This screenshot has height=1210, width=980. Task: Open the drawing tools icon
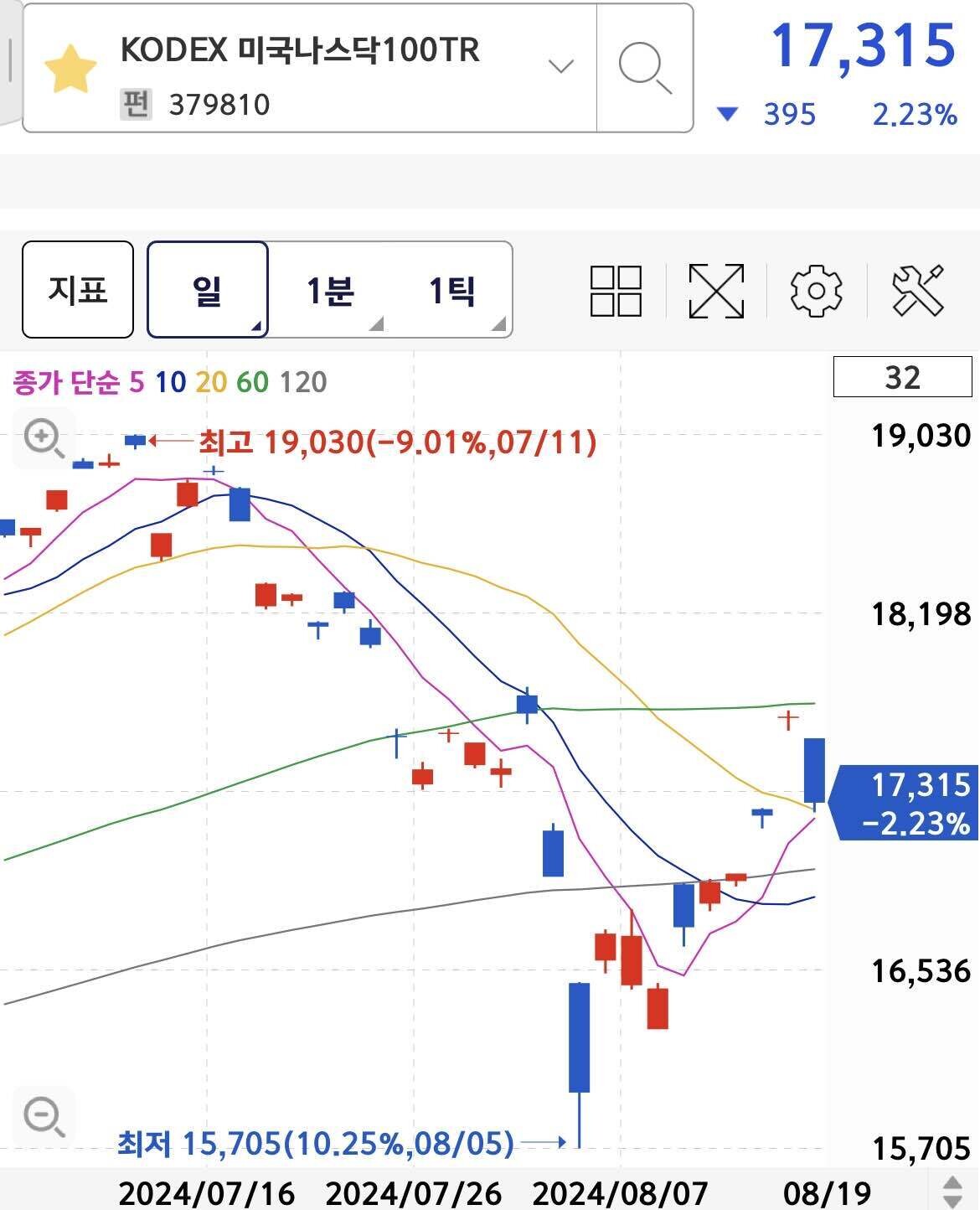[919, 291]
